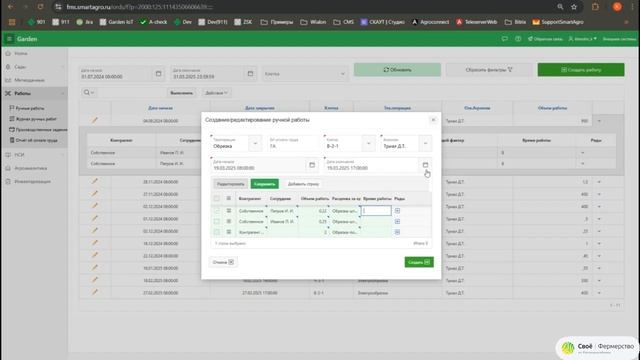
Task: Click the Создать работу button
Action: [581, 70]
